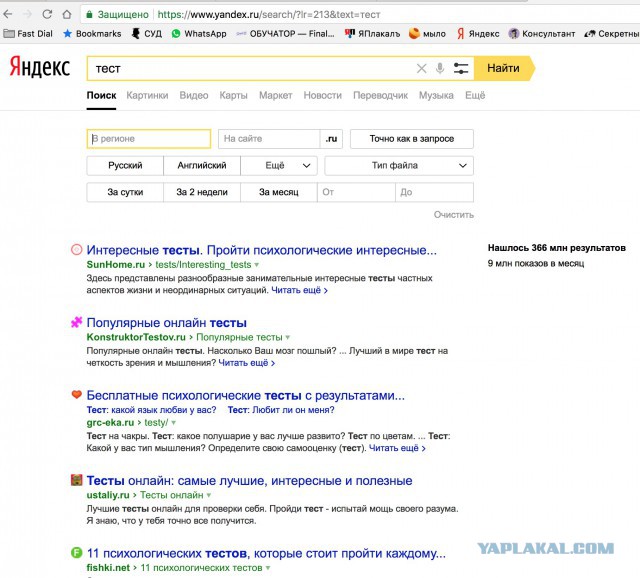
Task: Open Тест: Любит ли он меня? sitelink
Action: click(281, 410)
